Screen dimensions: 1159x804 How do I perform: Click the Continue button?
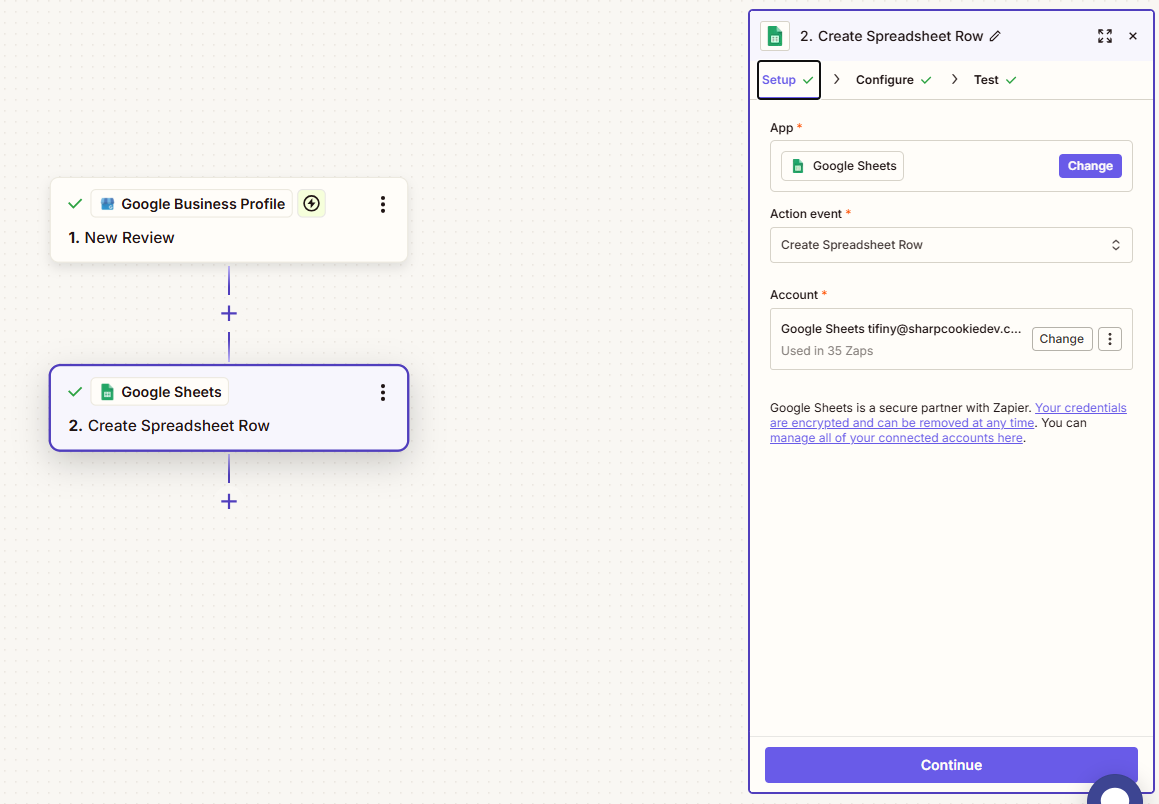951,765
